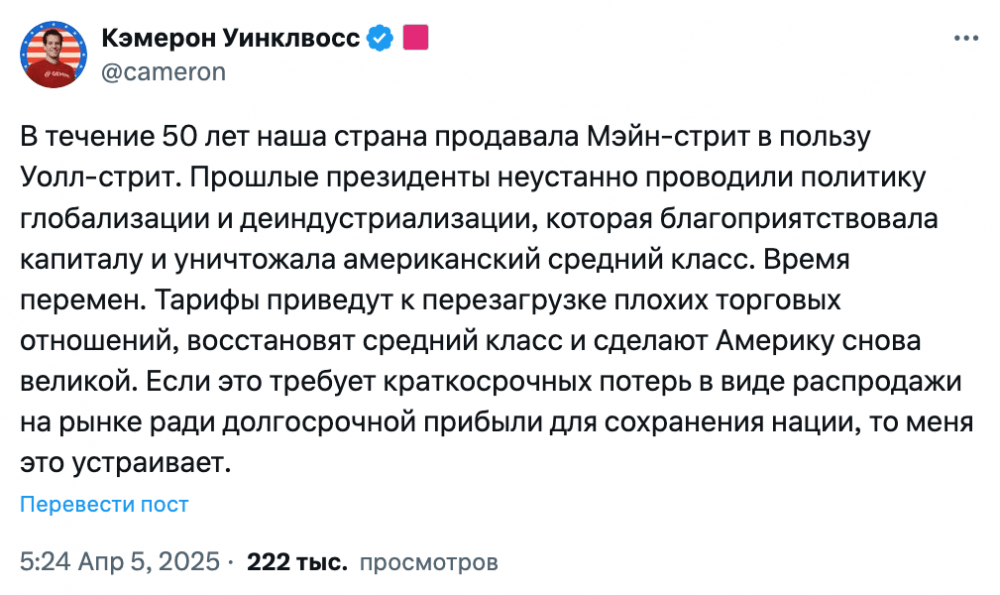Click the 222 тыс. view count
This screenshot has width=1000, height=595.
[x=297, y=562]
